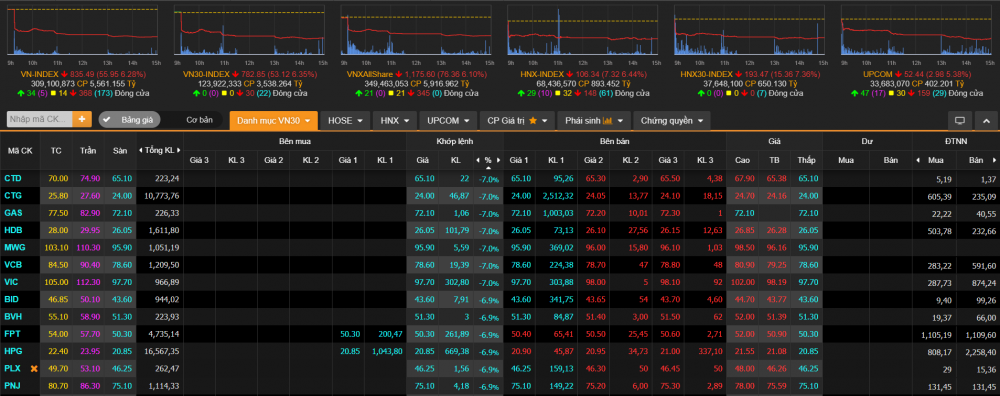The image size is (1000, 396).
Task: Click the VN-INDEX label under chart
Action: click(x=40, y=74)
